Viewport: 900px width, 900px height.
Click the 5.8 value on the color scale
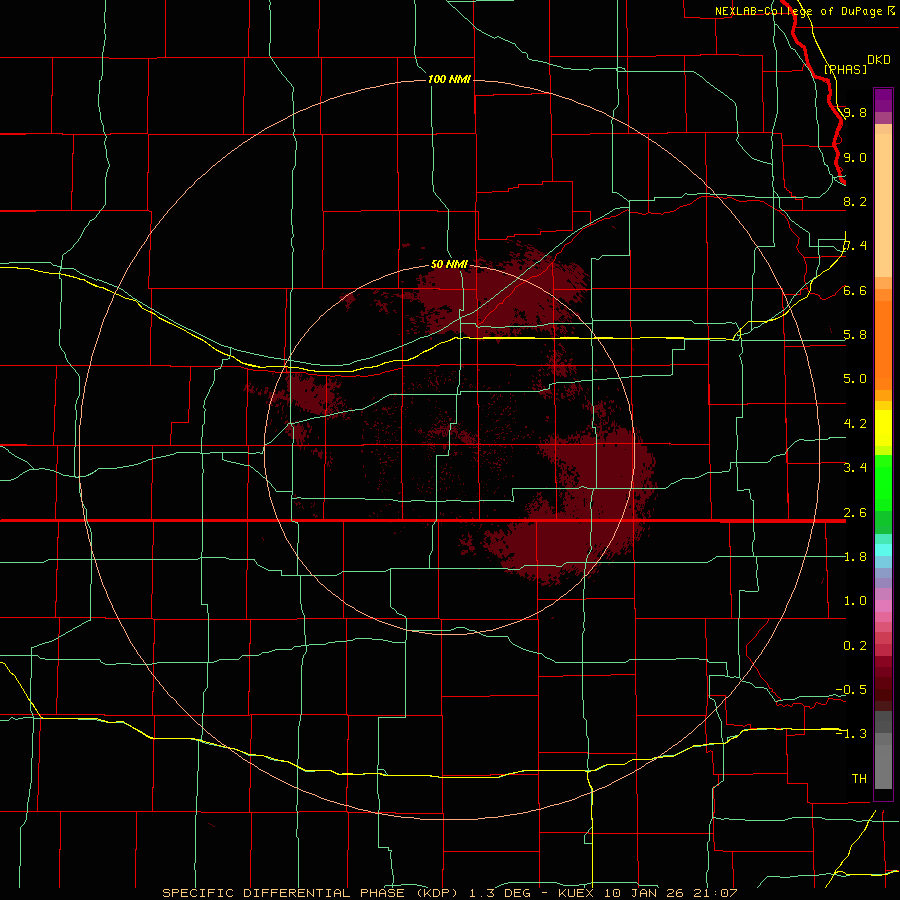[855, 335]
